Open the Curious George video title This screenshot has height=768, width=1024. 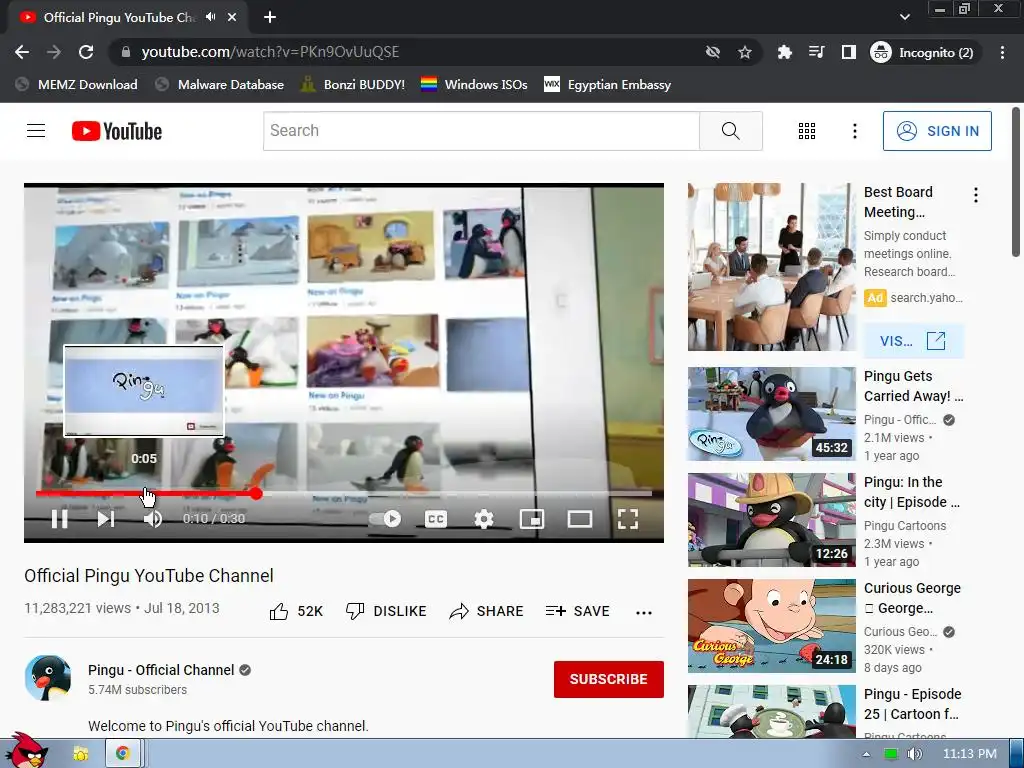[x=912, y=598]
